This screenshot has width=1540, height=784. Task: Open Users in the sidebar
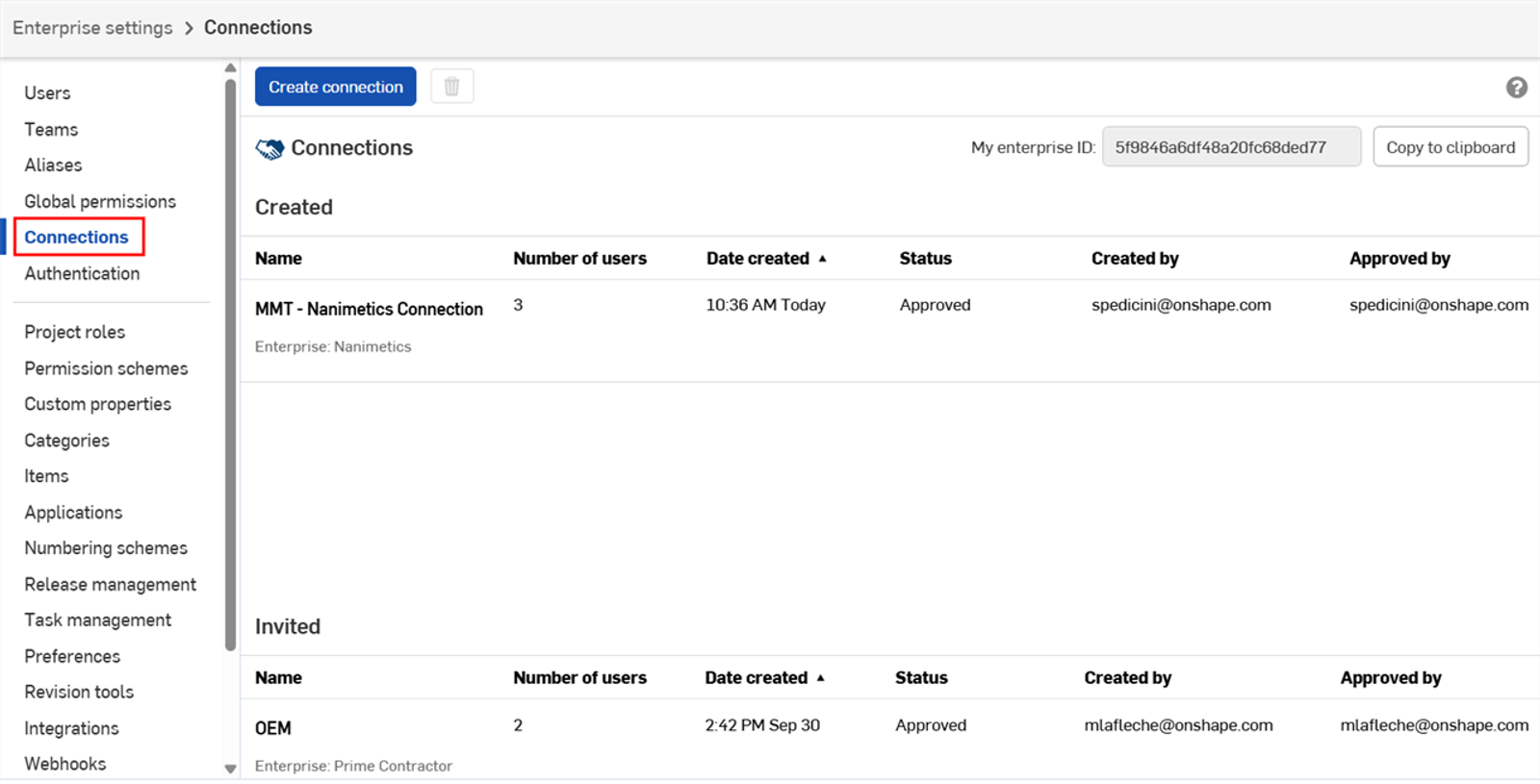coord(47,93)
